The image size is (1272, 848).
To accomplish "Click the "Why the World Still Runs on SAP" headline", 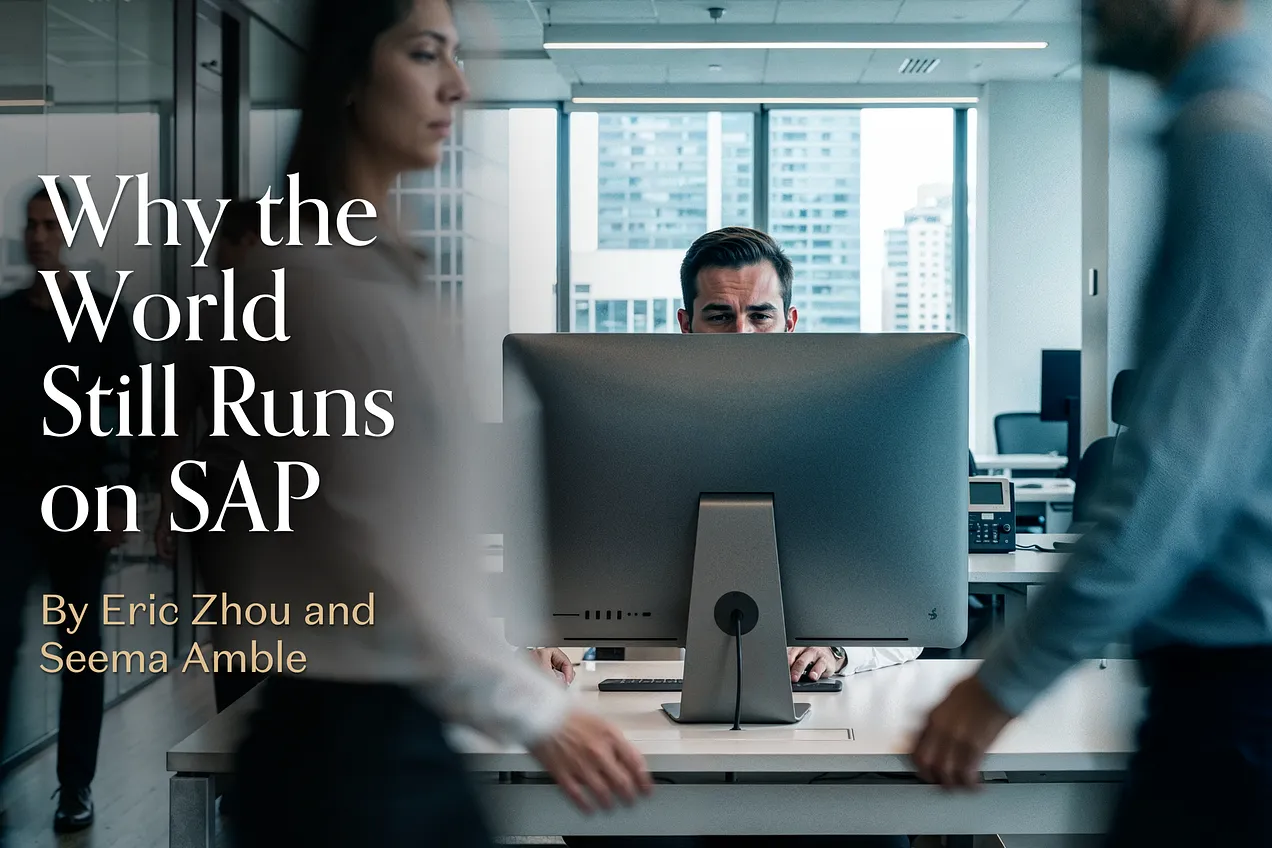I will point(215,355).
